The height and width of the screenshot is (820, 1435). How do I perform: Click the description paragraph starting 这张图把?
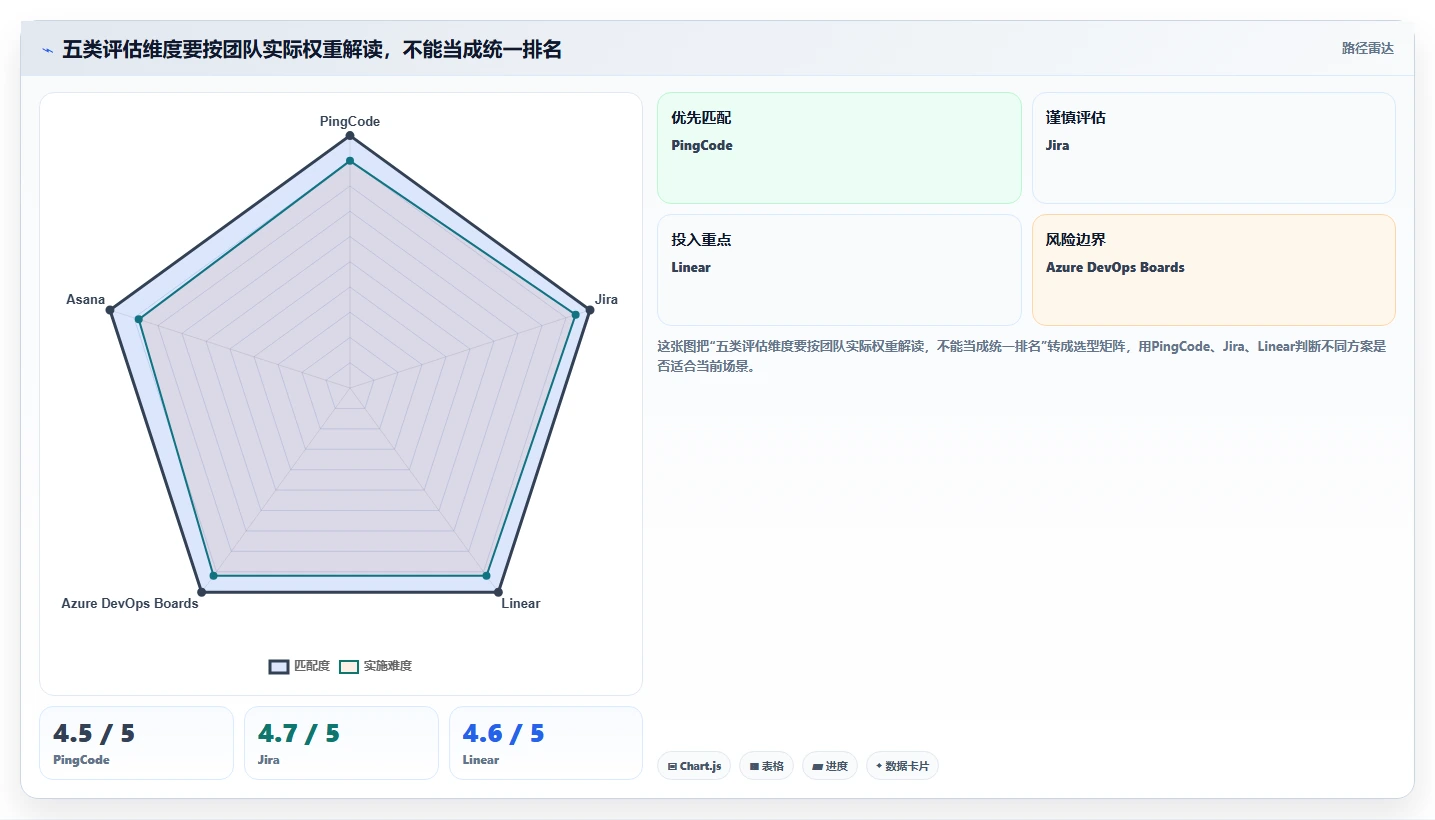click(1021, 356)
